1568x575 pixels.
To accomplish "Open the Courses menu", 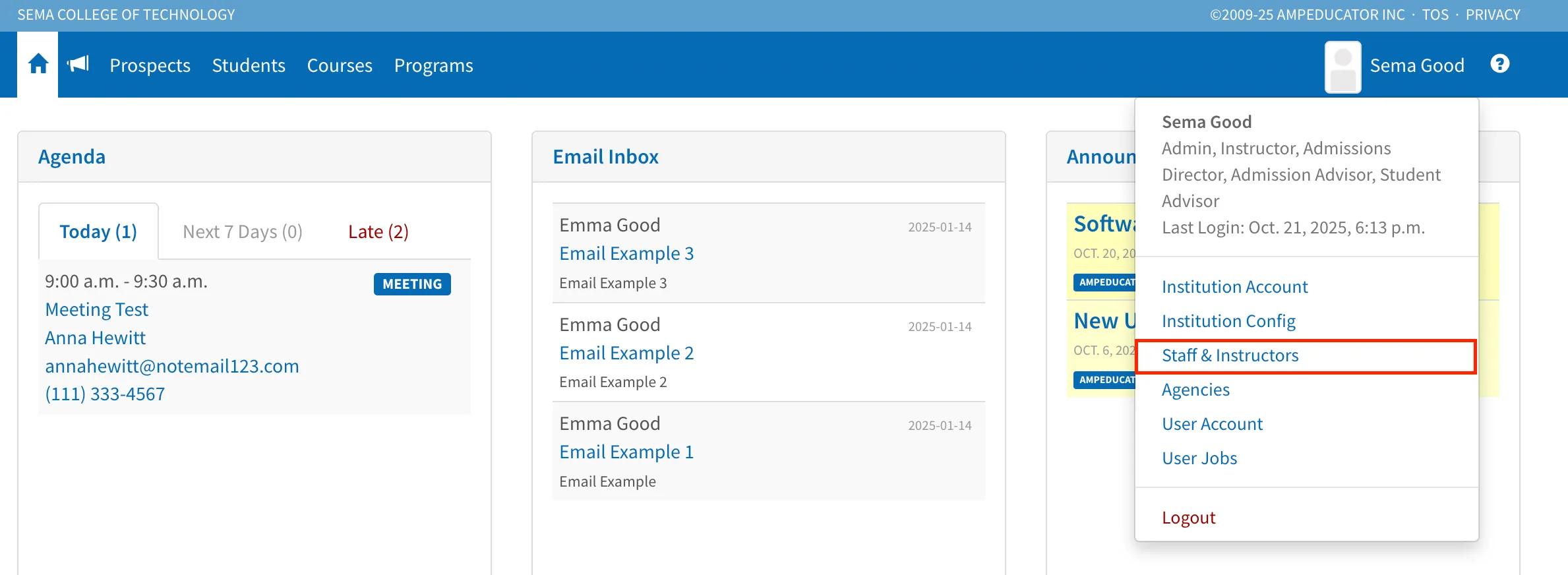I will [x=340, y=65].
